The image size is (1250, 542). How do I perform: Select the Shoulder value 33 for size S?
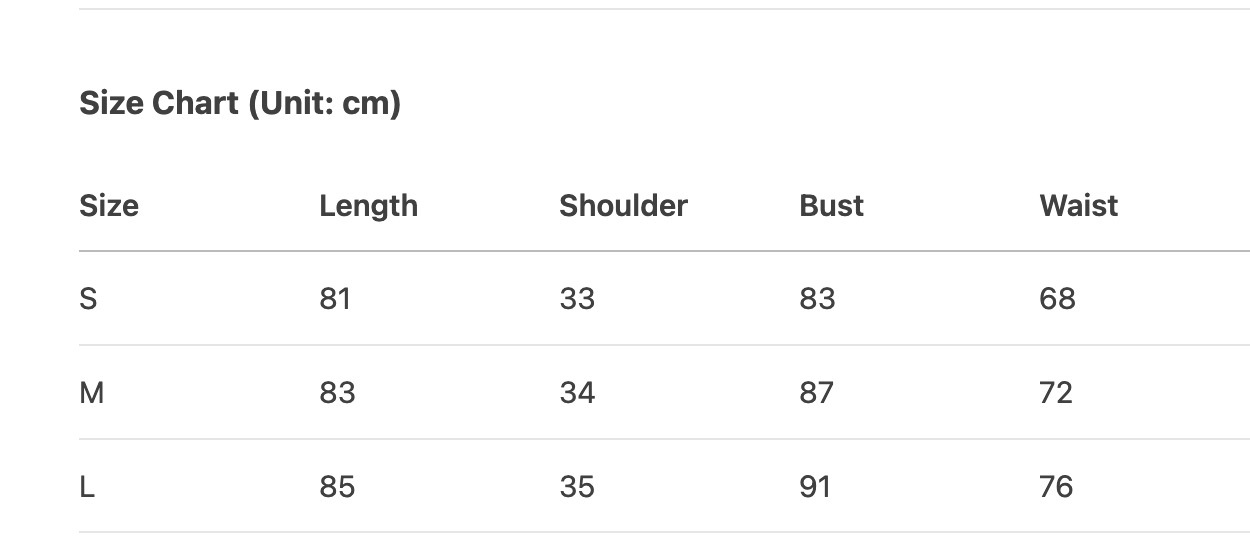pos(577,299)
